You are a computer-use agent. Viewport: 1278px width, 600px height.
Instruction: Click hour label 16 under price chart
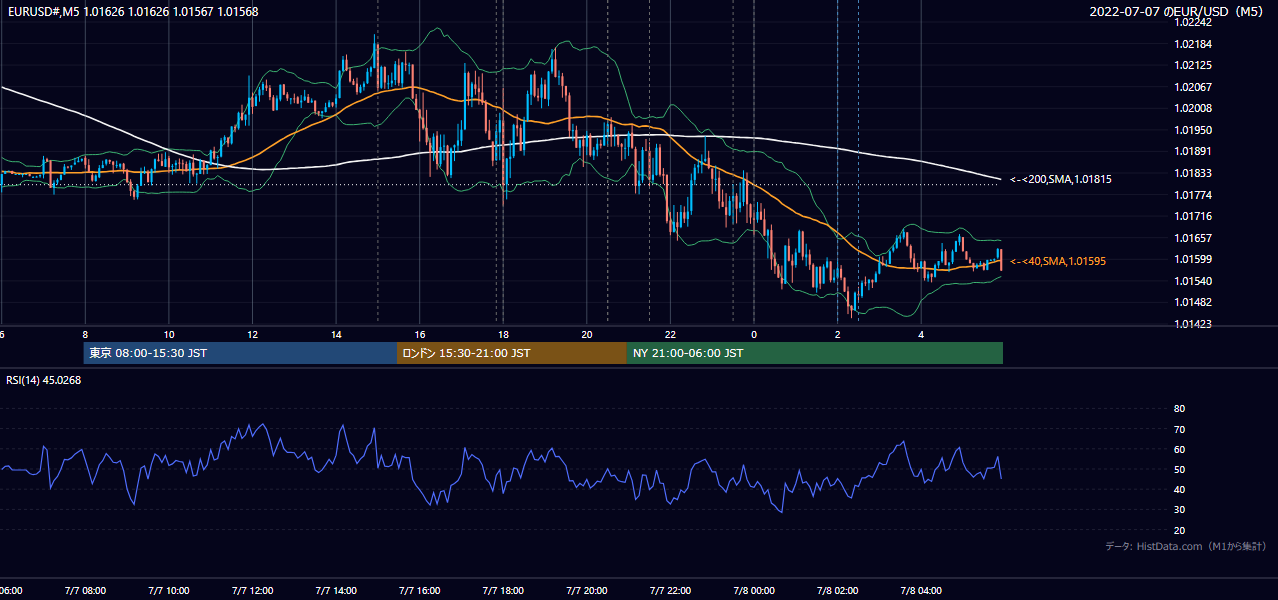click(x=420, y=334)
